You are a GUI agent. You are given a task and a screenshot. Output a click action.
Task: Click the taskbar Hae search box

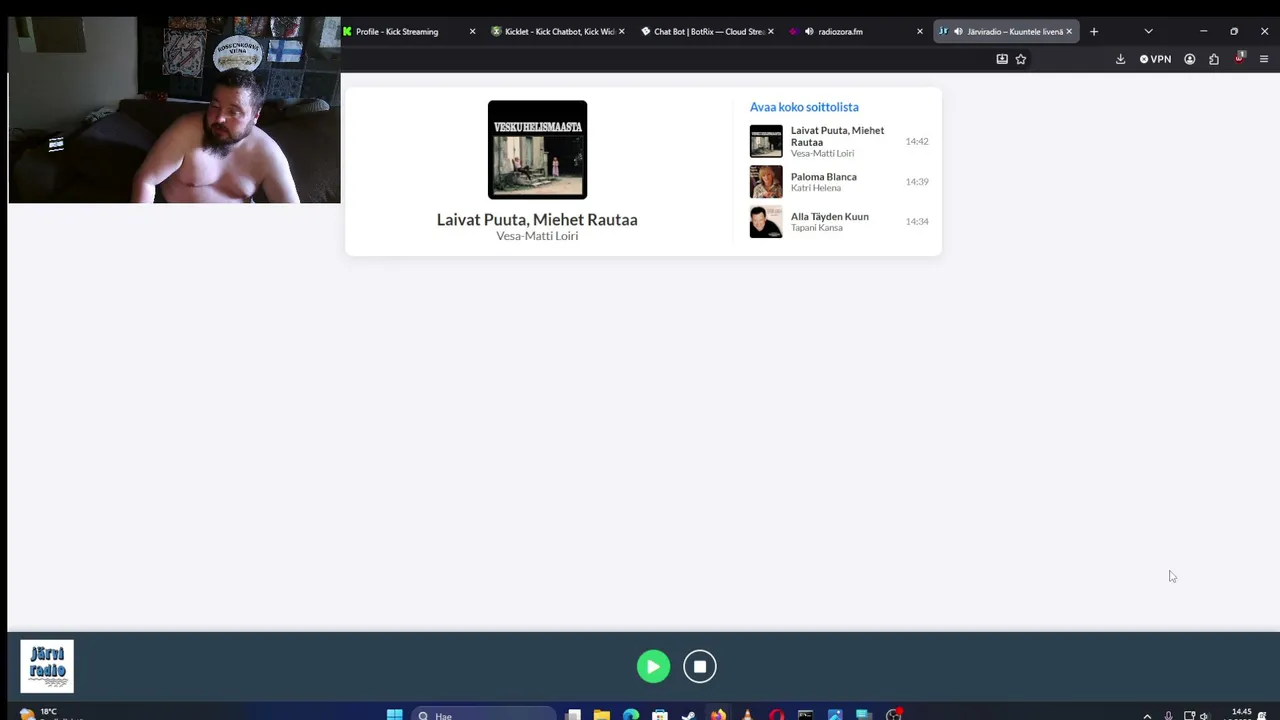[x=483, y=715]
